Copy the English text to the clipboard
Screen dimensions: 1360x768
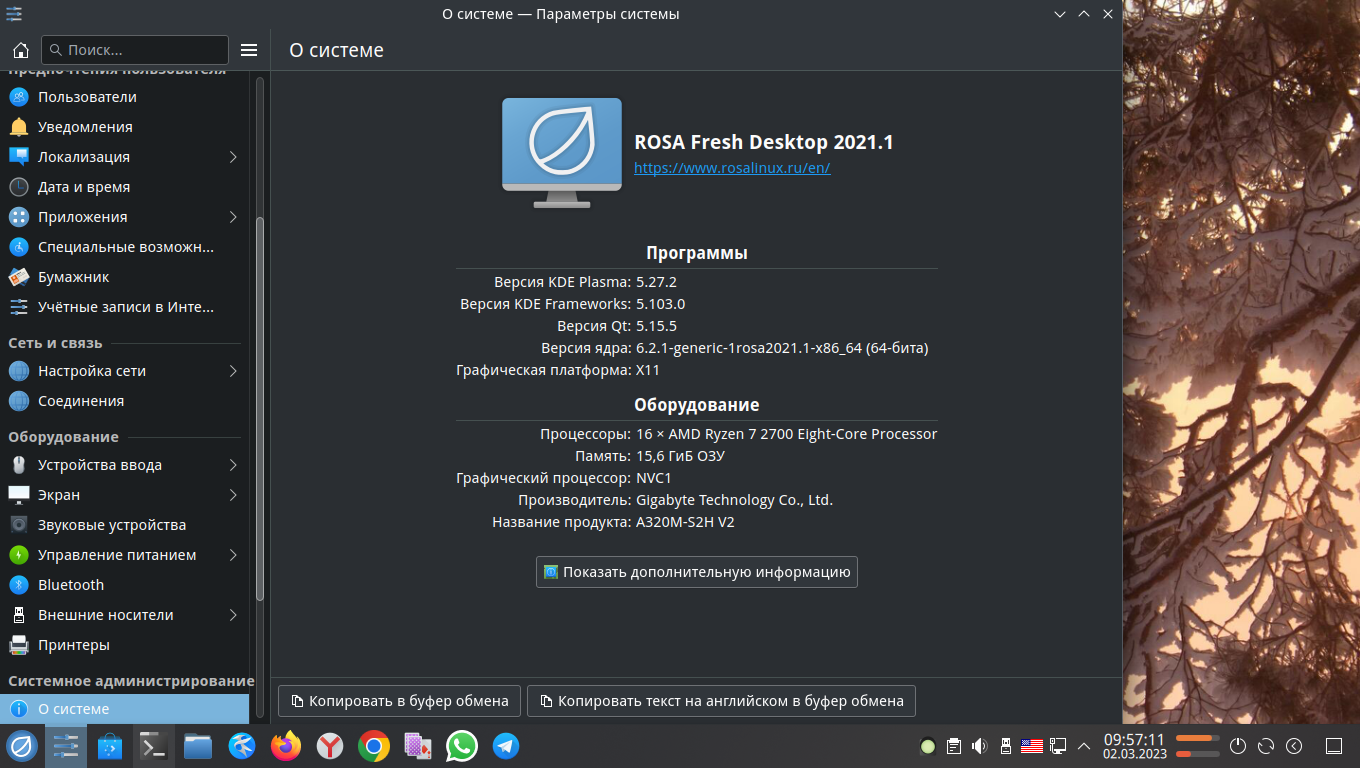(x=721, y=701)
